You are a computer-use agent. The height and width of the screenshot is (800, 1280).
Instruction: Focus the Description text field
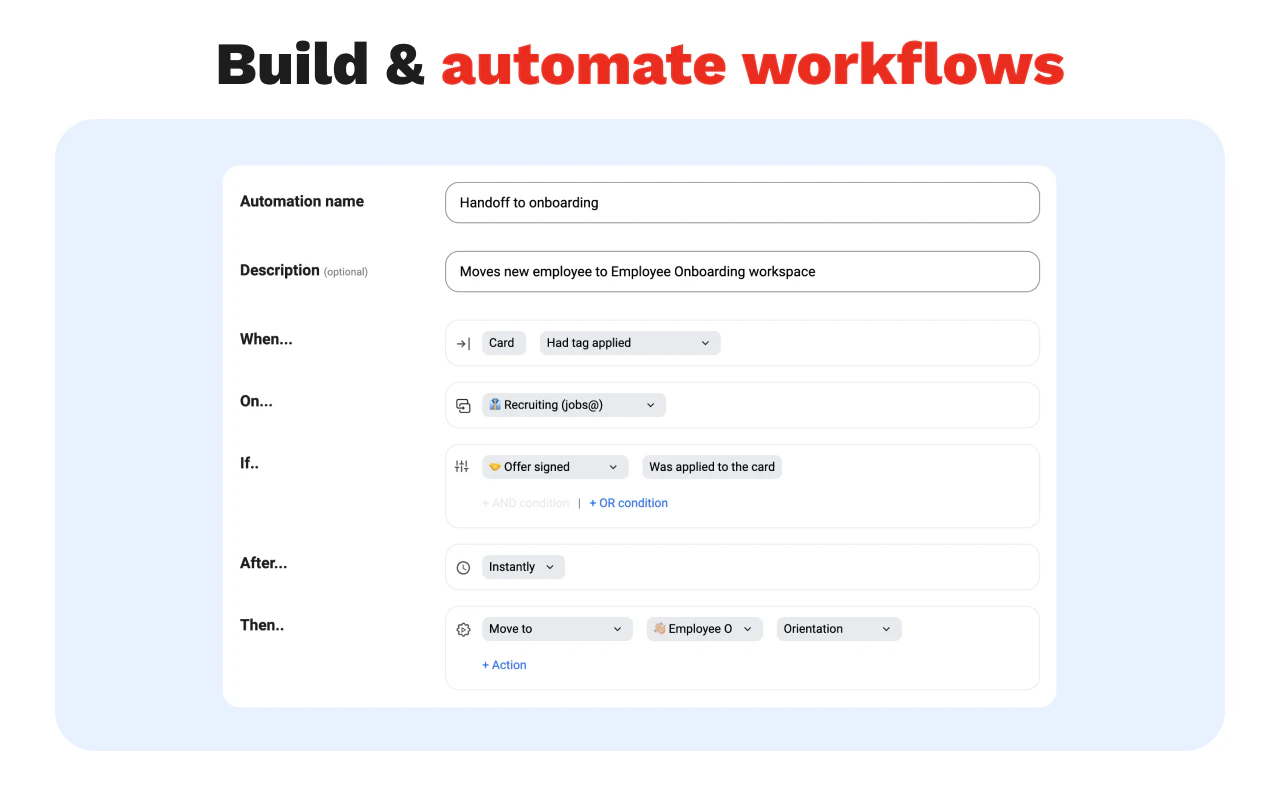point(741,271)
